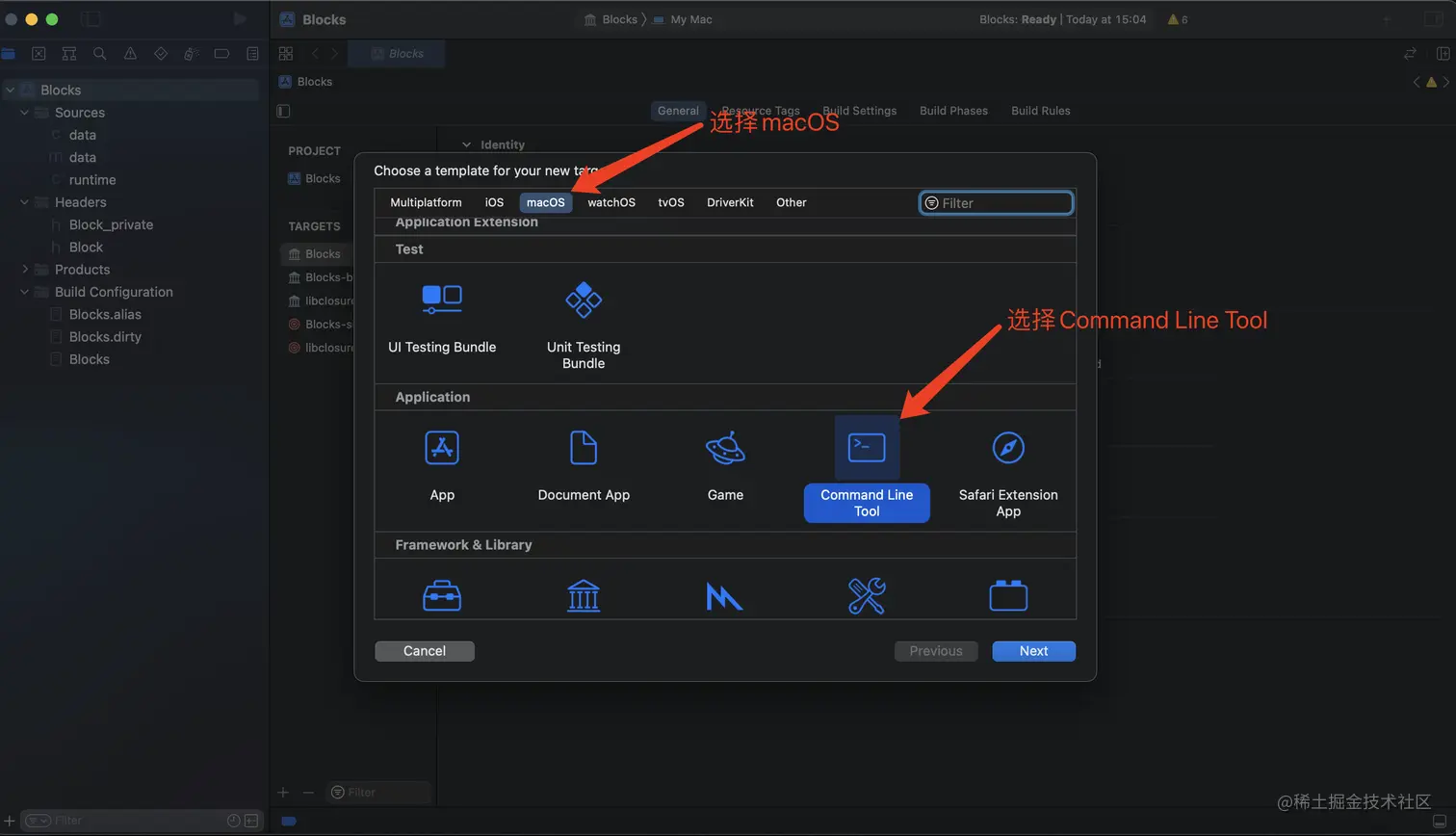Image resolution: width=1456 pixels, height=836 pixels.
Task: Open the Breakpoint navigator
Action: tap(221, 54)
